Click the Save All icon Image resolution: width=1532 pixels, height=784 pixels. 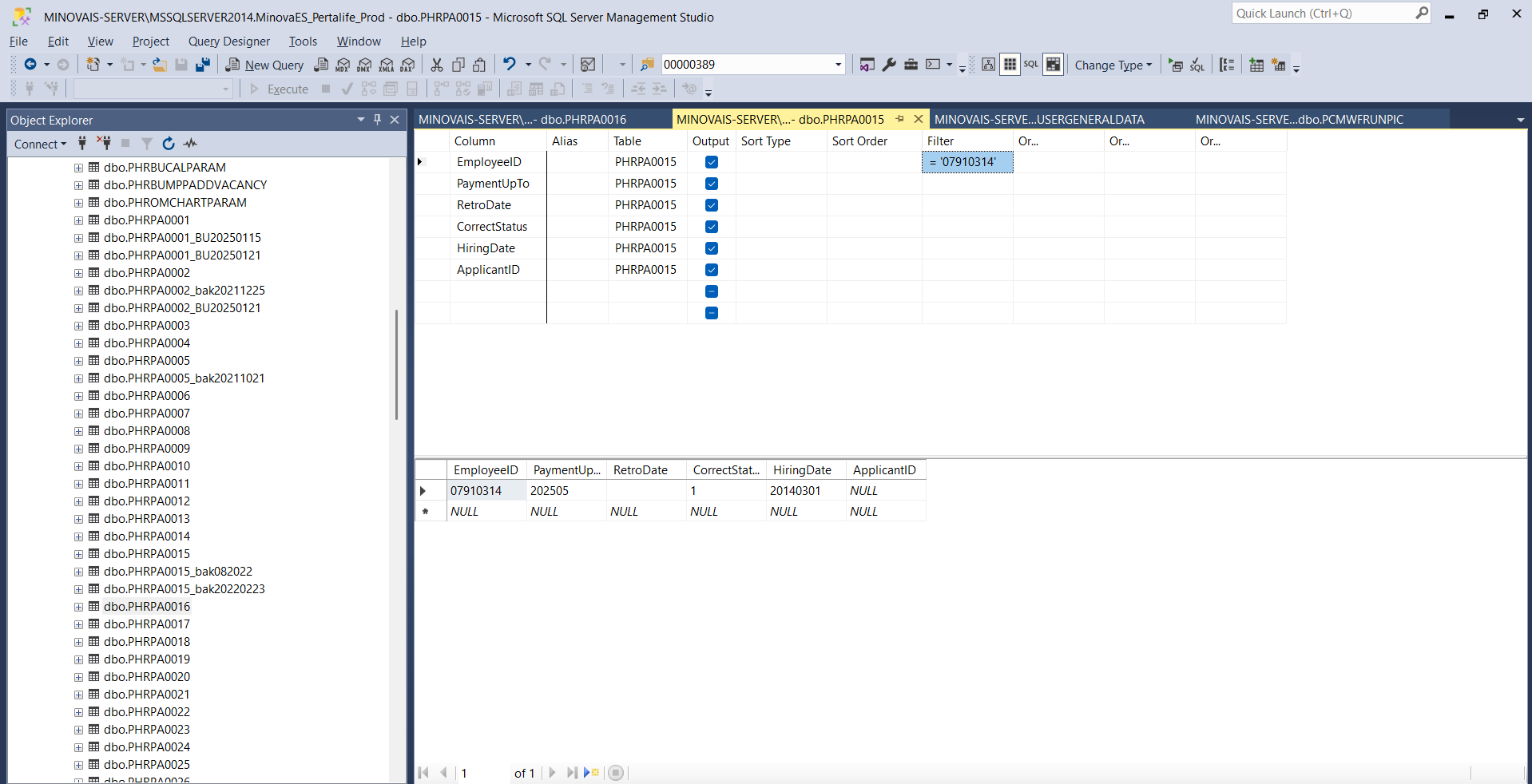click(x=203, y=65)
